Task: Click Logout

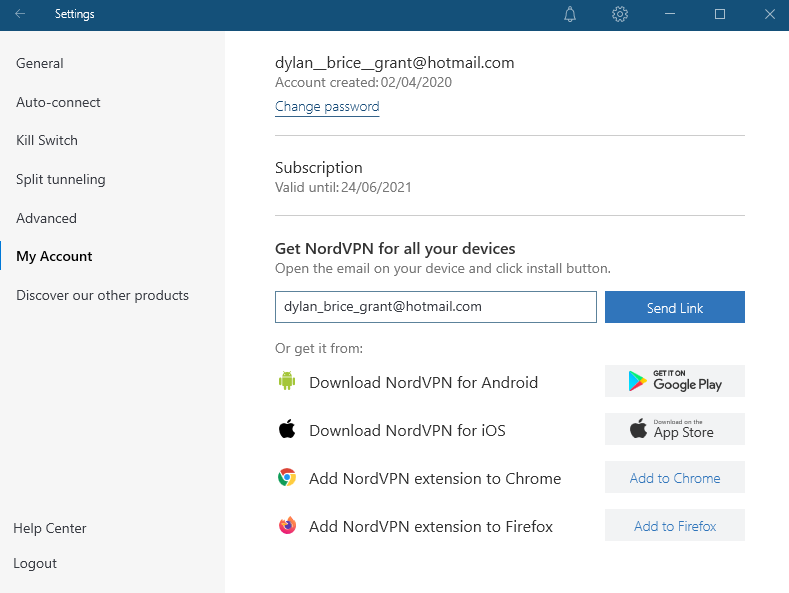Action: point(35,563)
